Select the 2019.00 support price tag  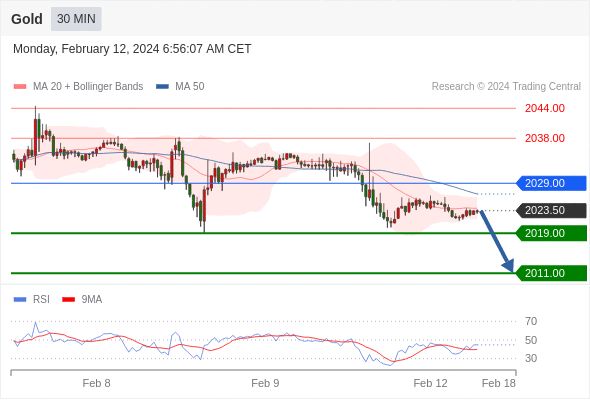(x=551, y=233)
